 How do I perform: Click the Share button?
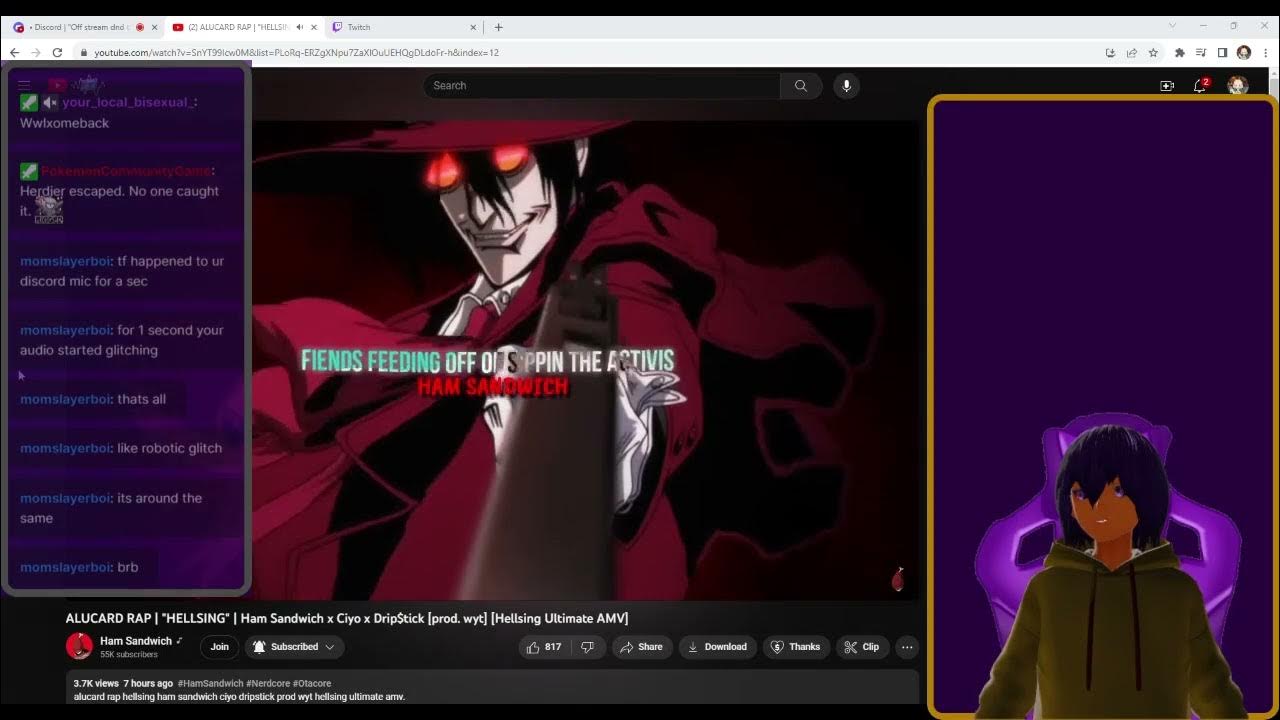[641, 647]
